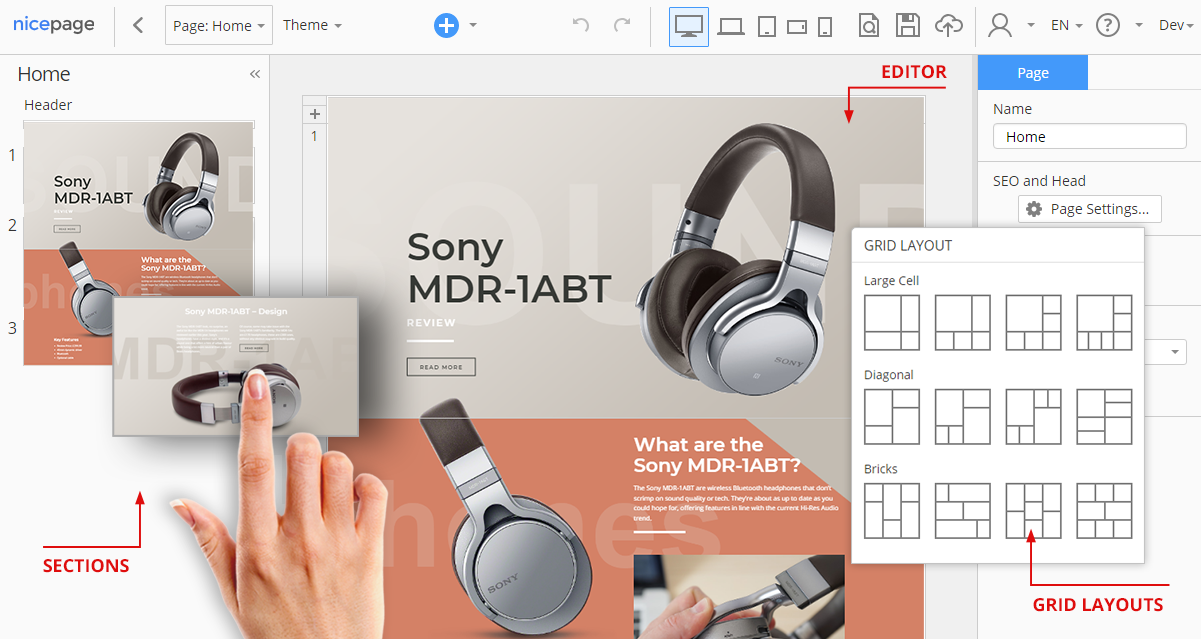This screenshot has height=639, width=1201.
Task: Click the cloud upload publish icon
Action: (x=948, y=26)
